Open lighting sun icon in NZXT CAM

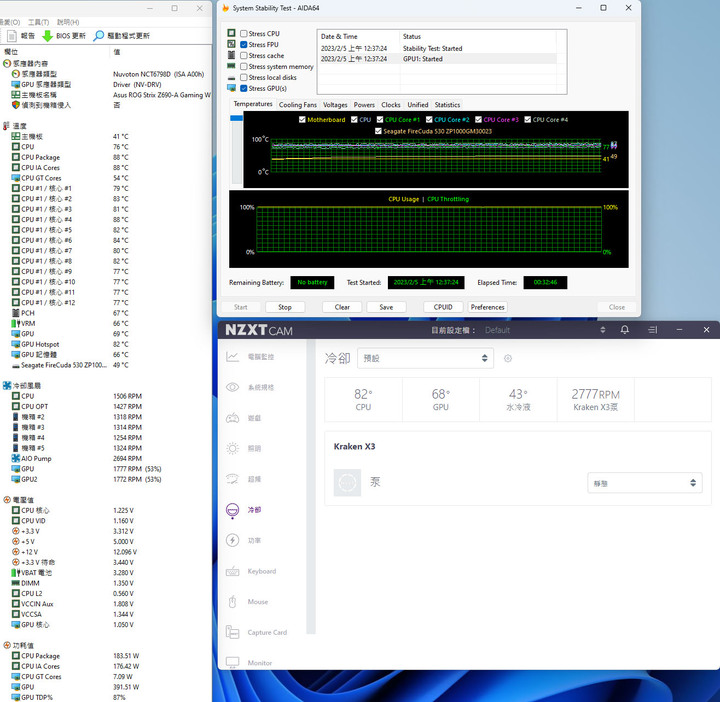pos(232,449)
